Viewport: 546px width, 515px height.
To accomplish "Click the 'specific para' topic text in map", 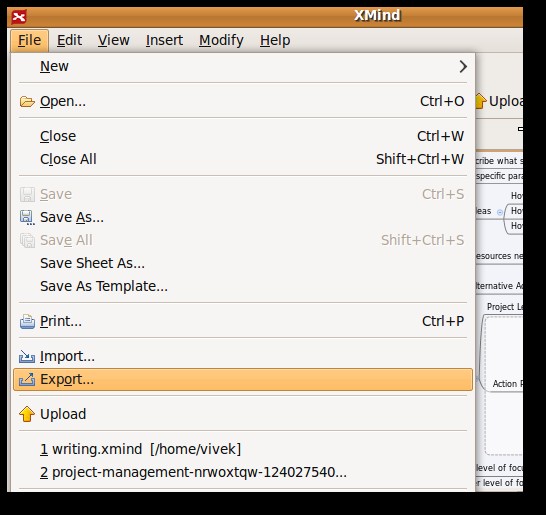I will (x=499, y=176).
